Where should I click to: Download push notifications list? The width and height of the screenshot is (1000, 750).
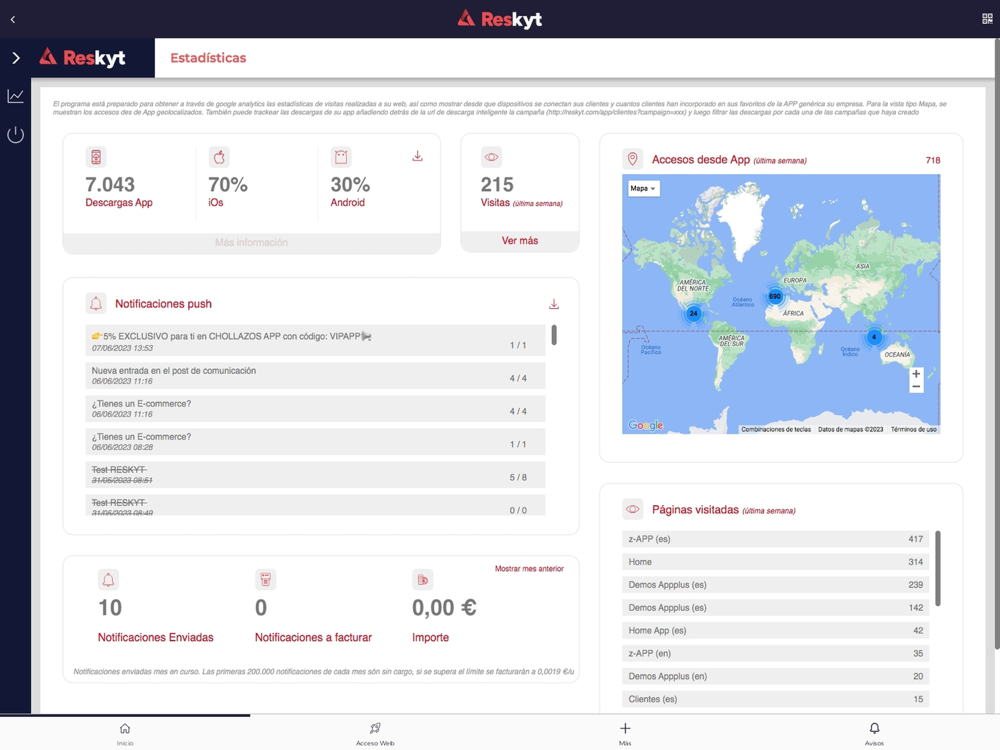[554, 304]
